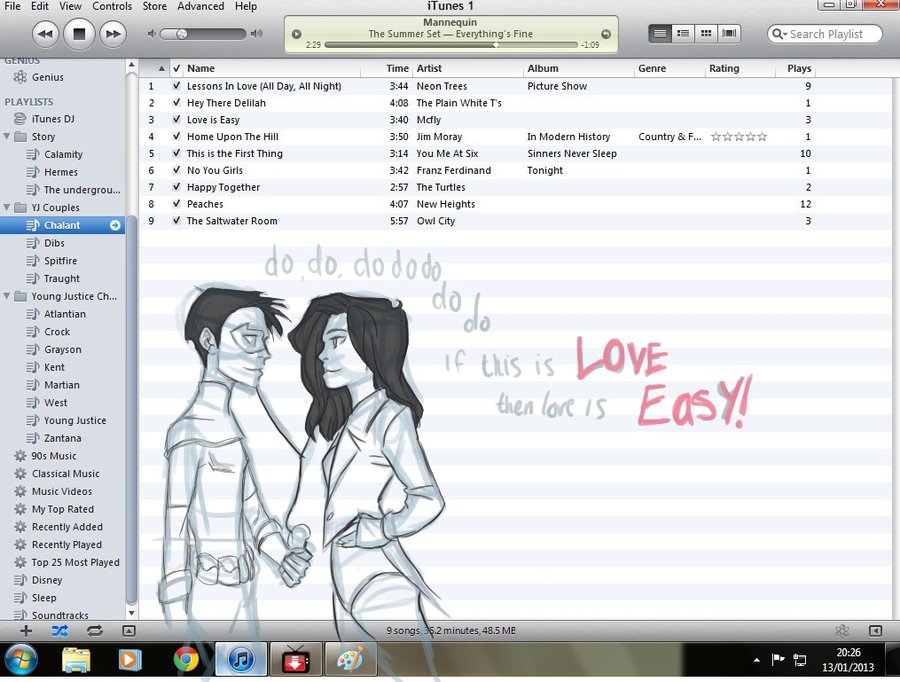Sort songs by Time column
This screenshot has height=682, width=900.
[387, 68]
